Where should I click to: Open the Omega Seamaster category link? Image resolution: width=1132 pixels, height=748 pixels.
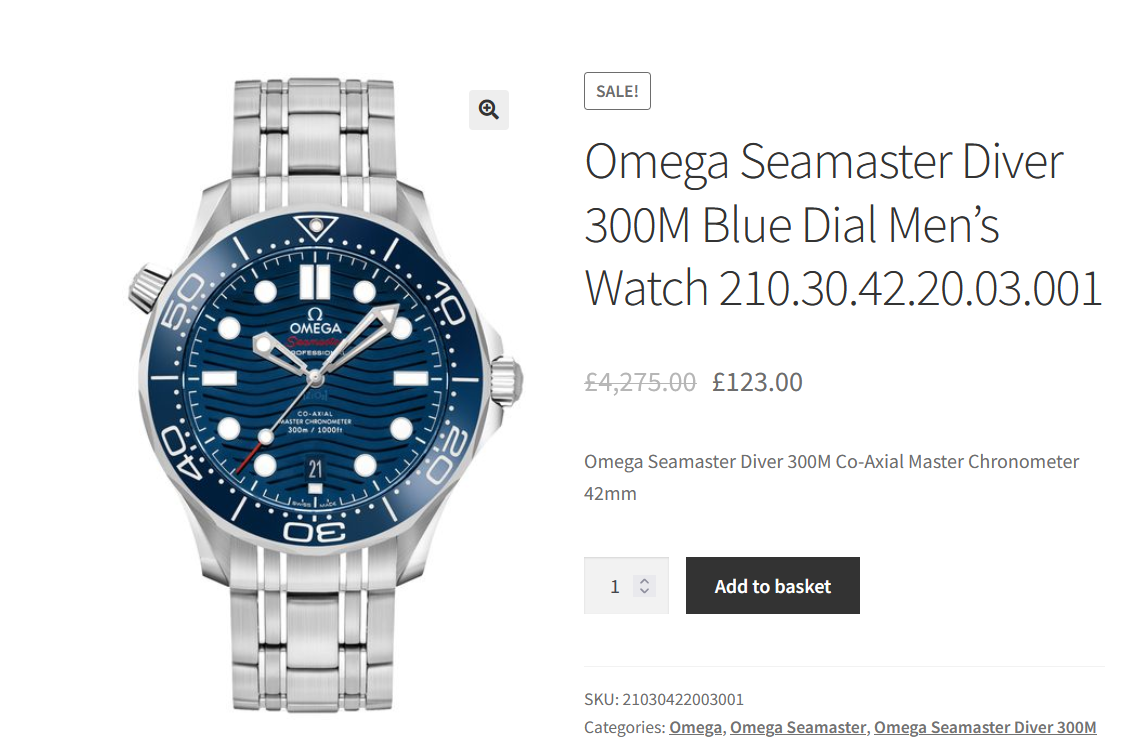(798, 727)
